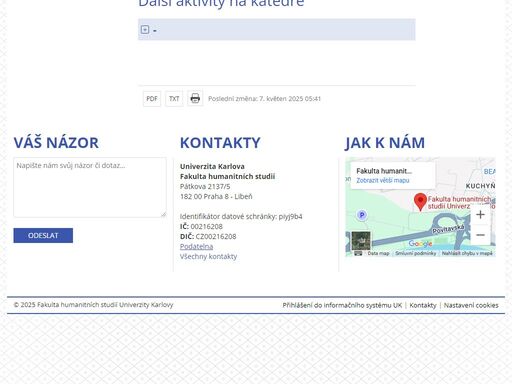Open the Podatelna link
Screen dimensions: 512x384
coord(196,246)
